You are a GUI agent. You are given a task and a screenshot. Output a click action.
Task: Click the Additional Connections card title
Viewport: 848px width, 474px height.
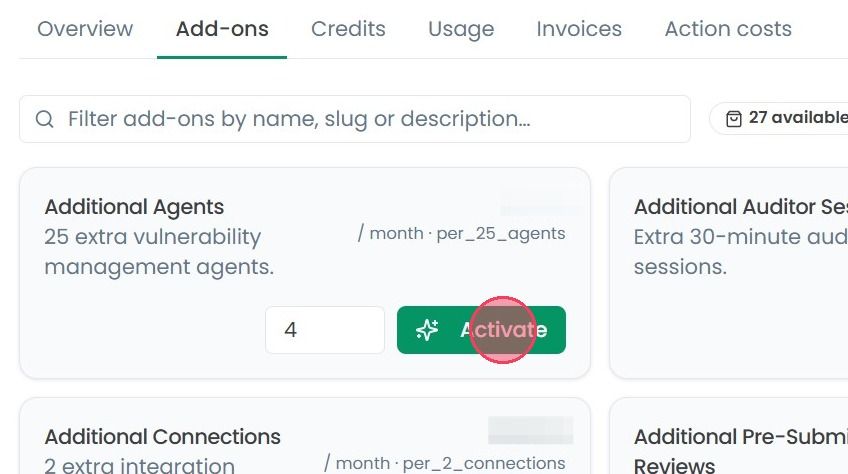pos(162,437)
